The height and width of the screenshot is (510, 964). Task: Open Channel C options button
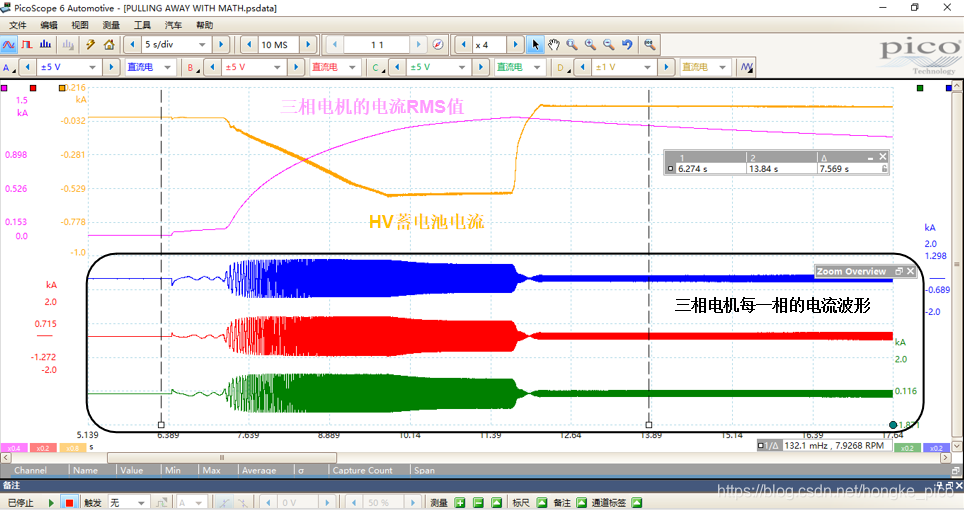(377, 67)
